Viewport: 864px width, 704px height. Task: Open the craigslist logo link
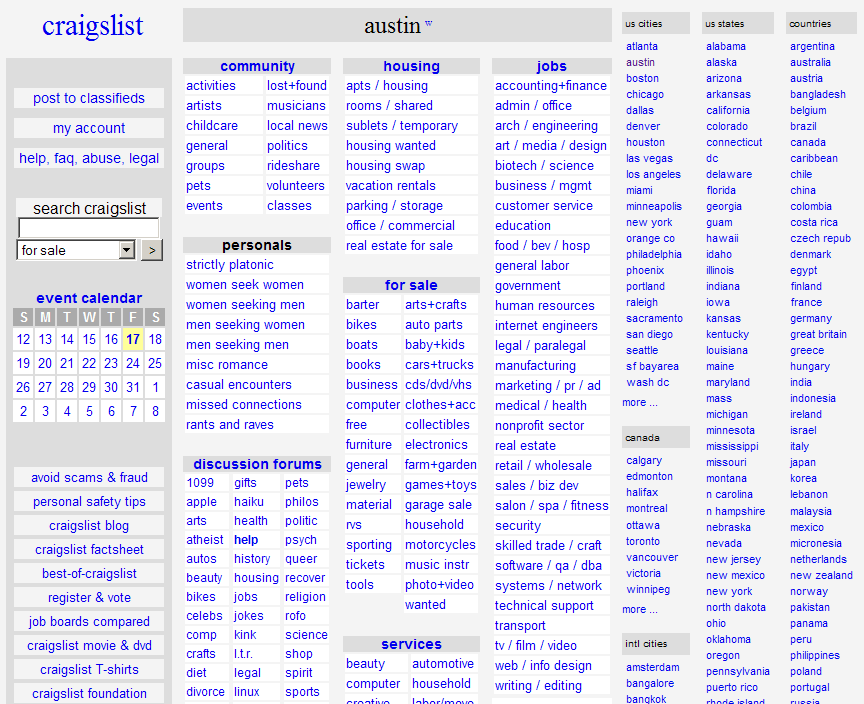pyautogui.click(x=93, y=26)
